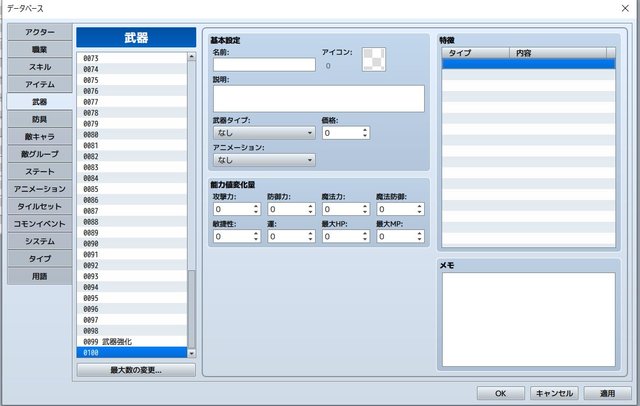The height and width of the screenshot is (406, 640).
Task: Click the weapon list scroll-down arrow
Action: click(x=191, y=353)
